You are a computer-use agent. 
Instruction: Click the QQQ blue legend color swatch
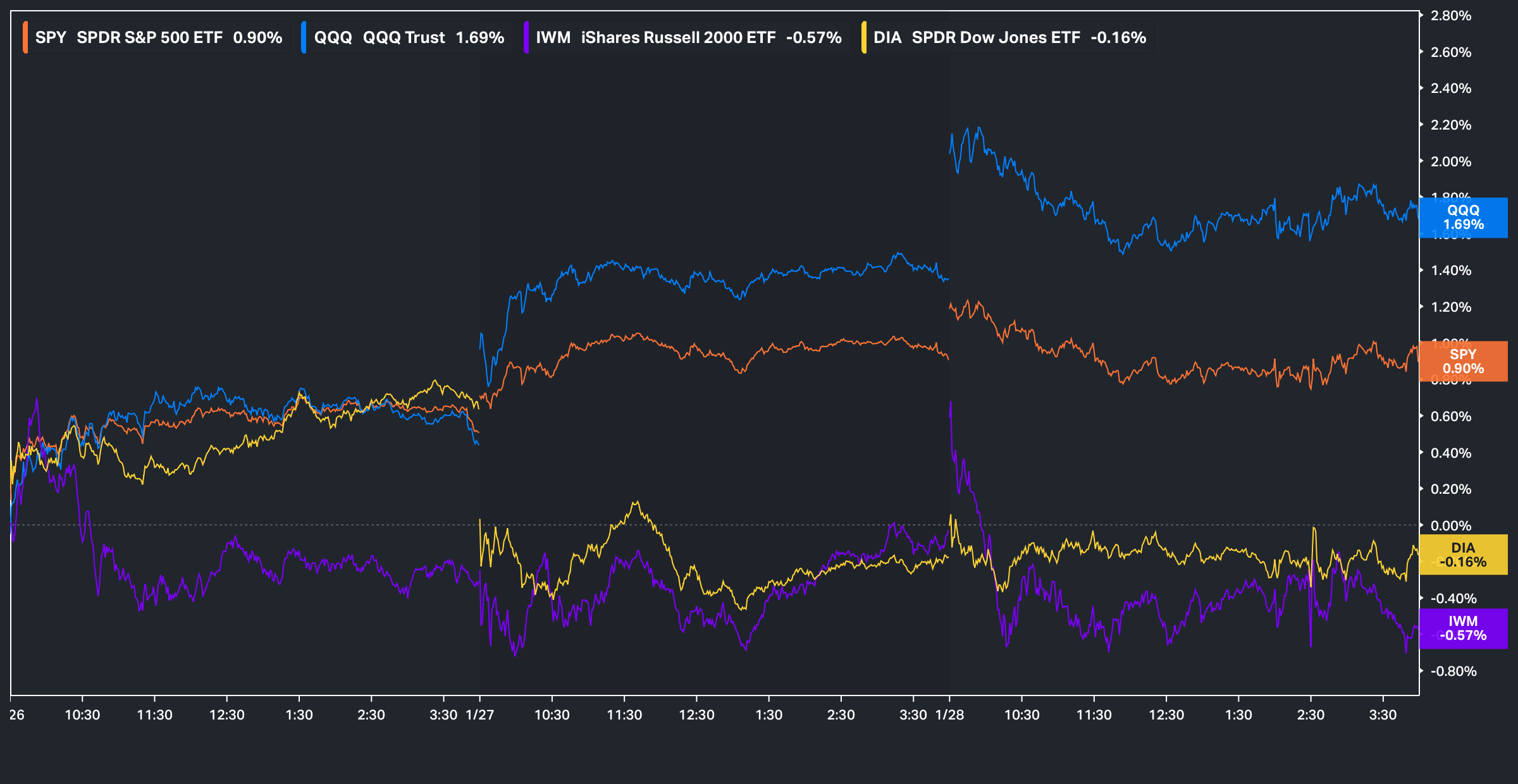[304, 37]
